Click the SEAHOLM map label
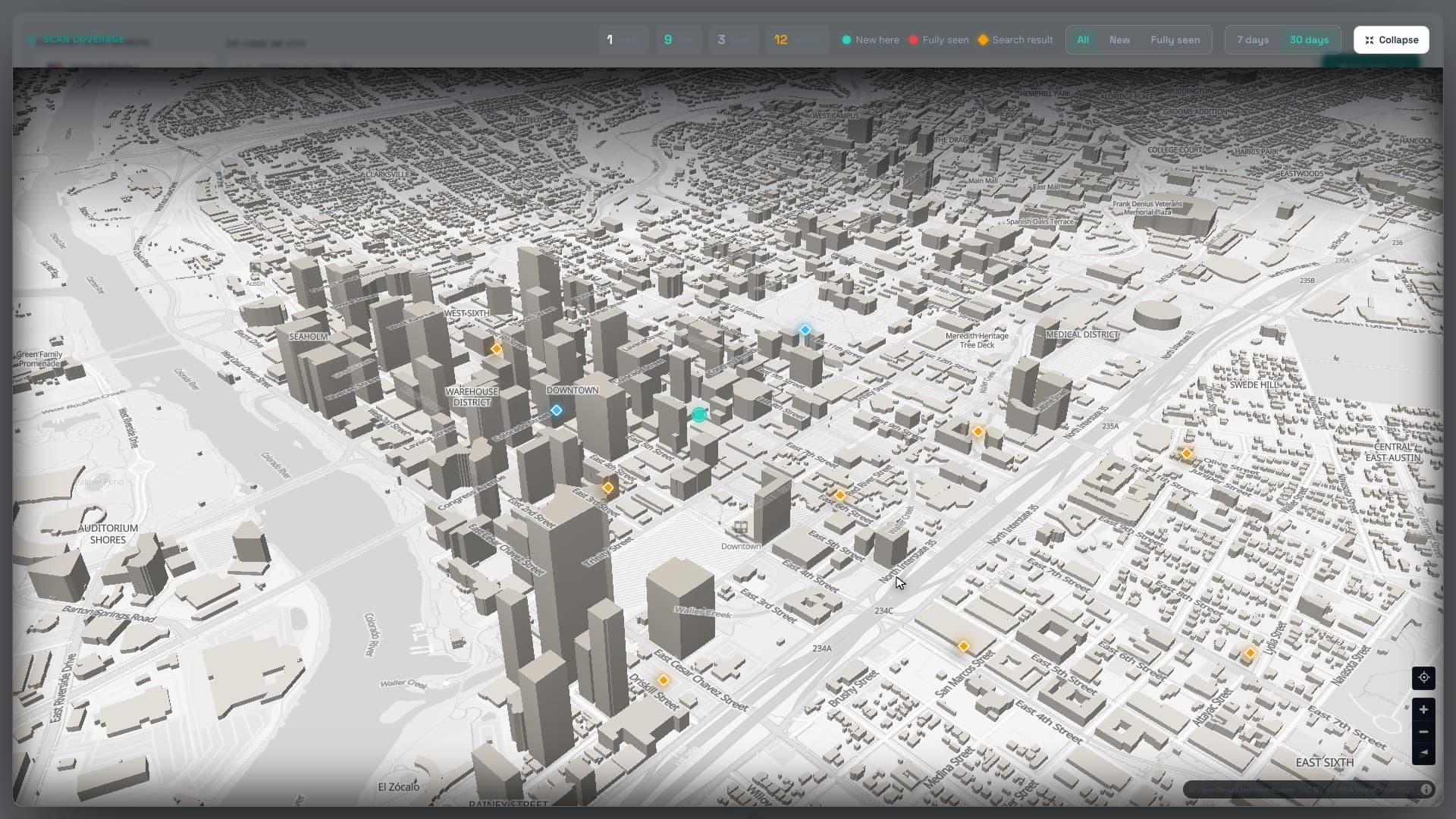 [309, 337]
